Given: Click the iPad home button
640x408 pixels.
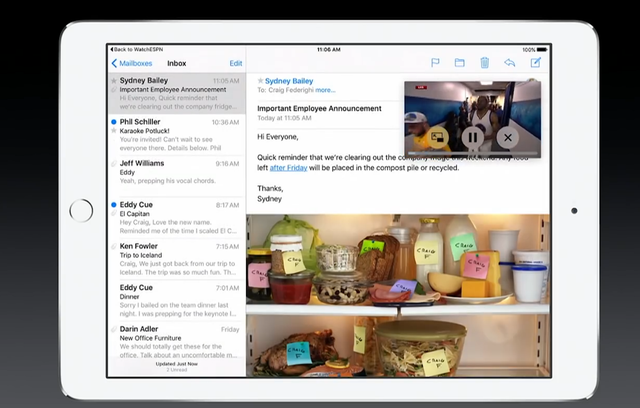Looking at the screenshot, I should pyautogui.click(x=81, y=211).
